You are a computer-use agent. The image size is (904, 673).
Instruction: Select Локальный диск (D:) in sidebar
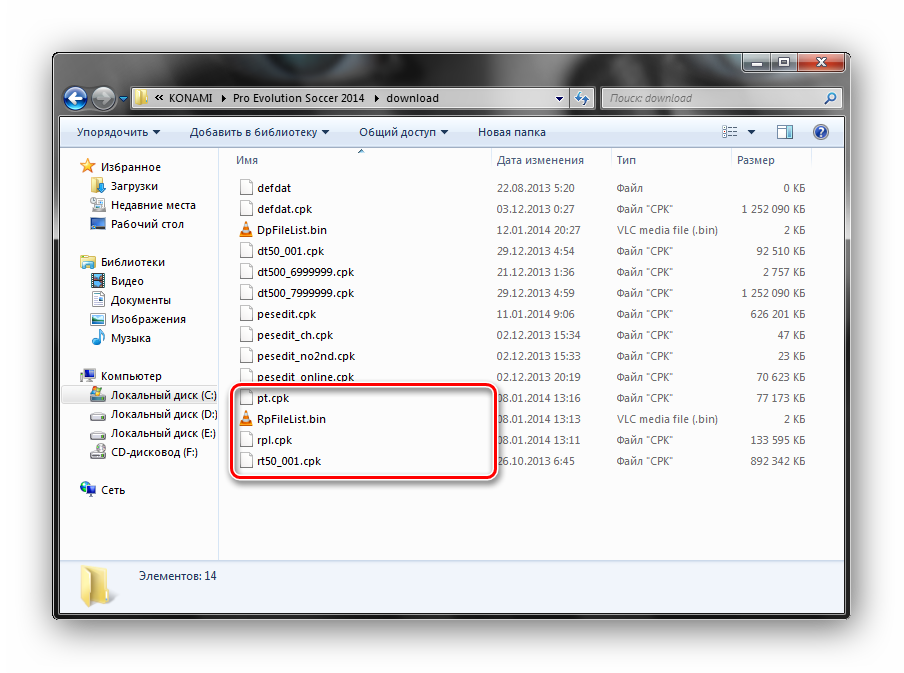[x=163, y=414]
